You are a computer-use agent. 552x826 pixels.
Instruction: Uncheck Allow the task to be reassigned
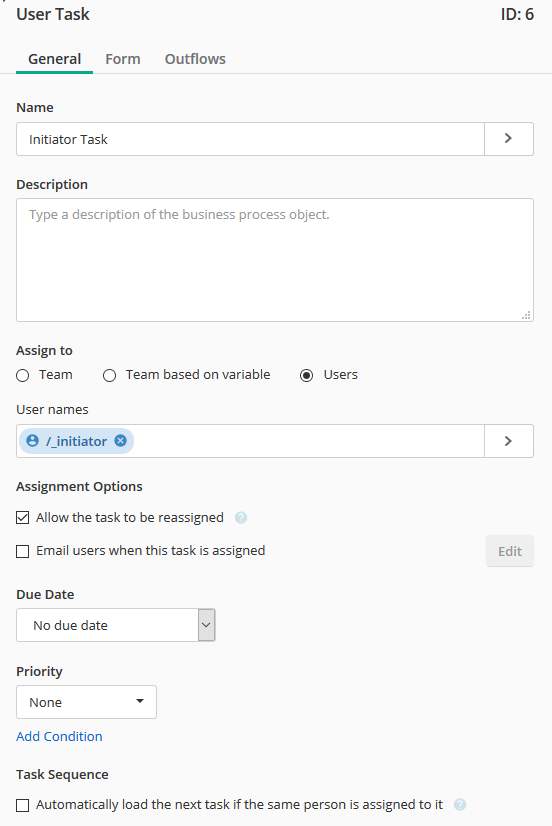coord(23,518)
